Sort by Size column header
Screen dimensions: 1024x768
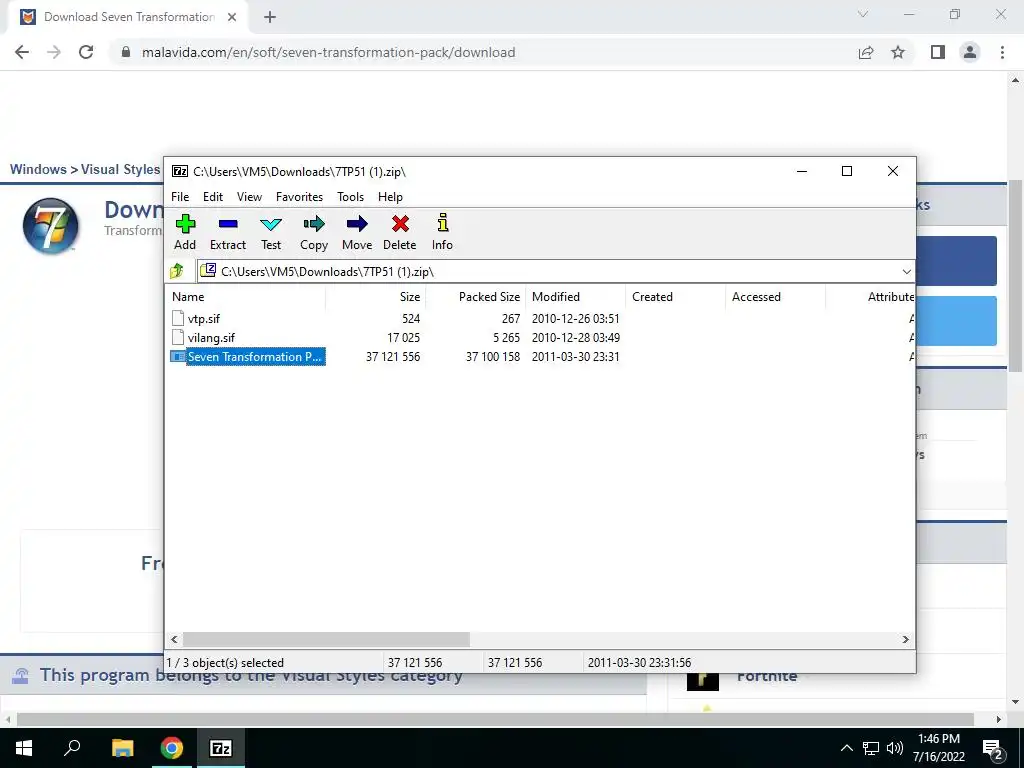376,296
